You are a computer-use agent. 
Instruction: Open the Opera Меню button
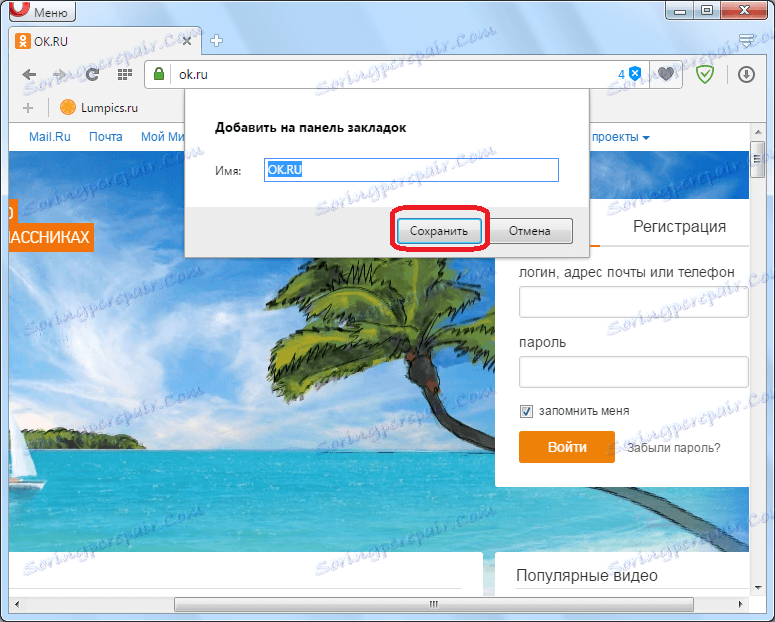(x=43, y=11)
